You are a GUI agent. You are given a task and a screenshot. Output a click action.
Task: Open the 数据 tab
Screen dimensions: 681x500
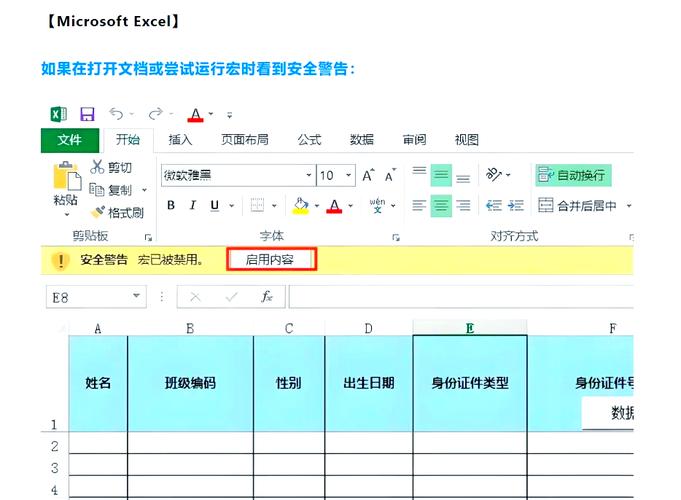point(362,139)
